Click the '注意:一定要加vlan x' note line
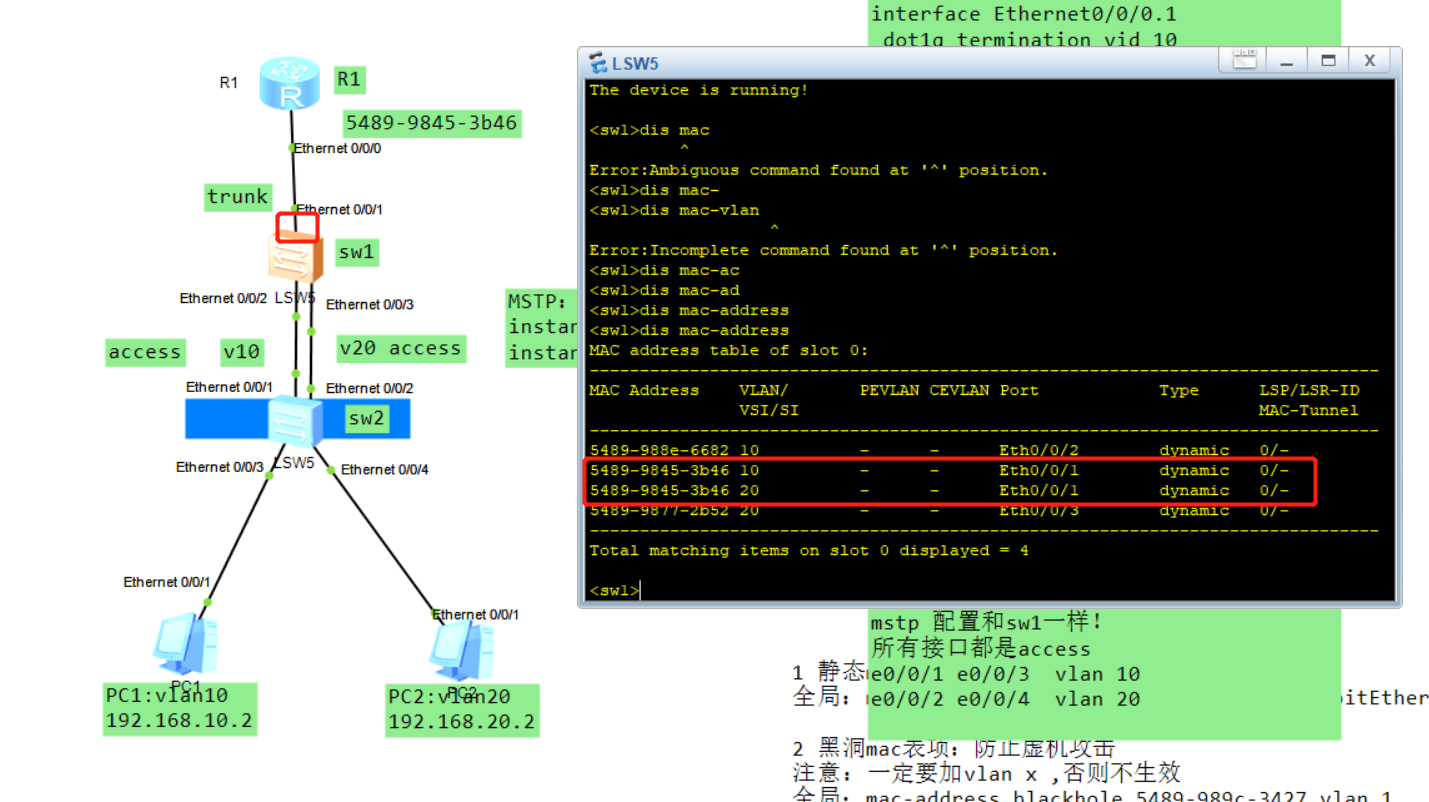The image size is (1429, 802). point(986,772)
